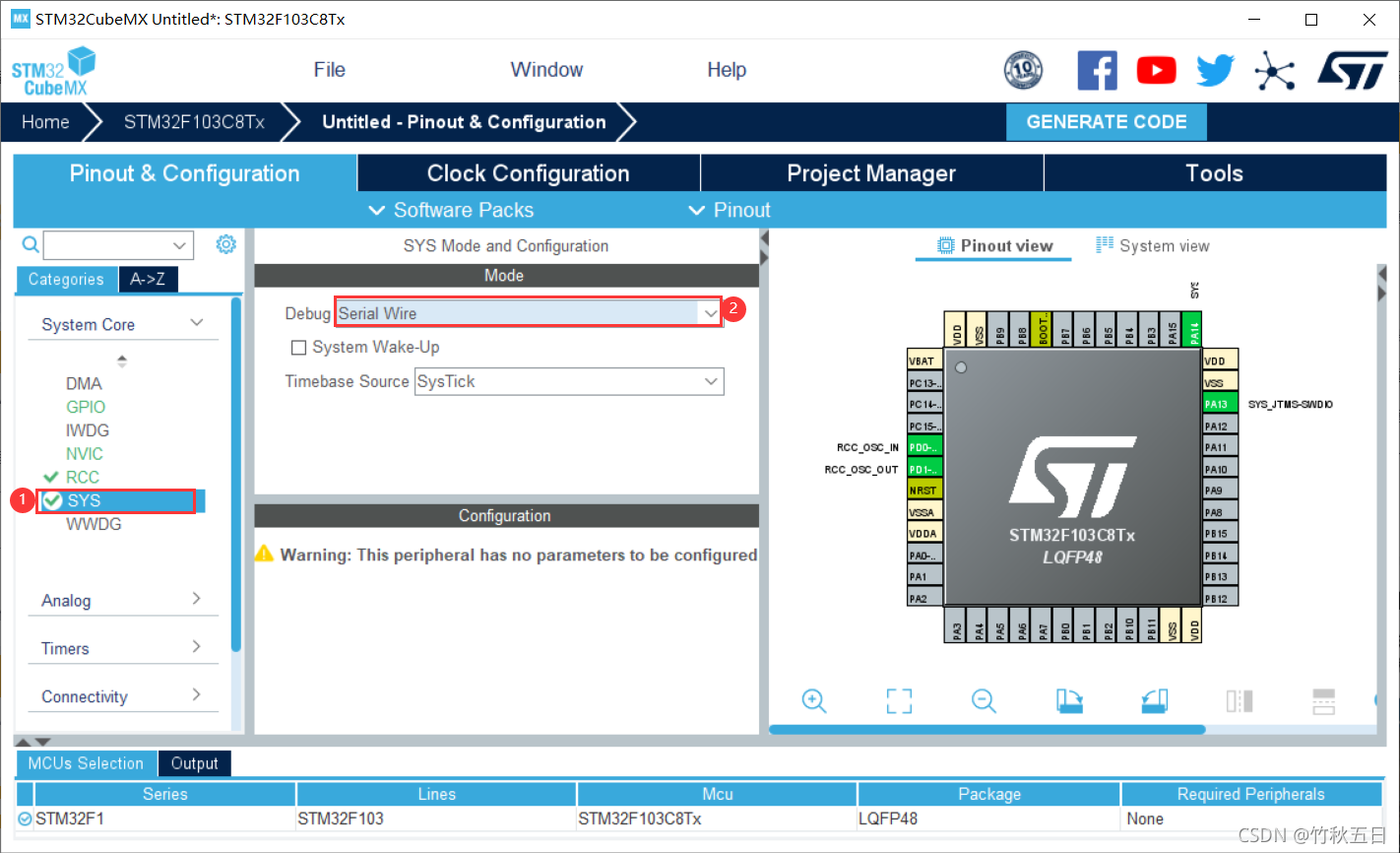Select DMA in System Core
The width and height of the screenshot is (1400, 853).
tap(84, 383)
